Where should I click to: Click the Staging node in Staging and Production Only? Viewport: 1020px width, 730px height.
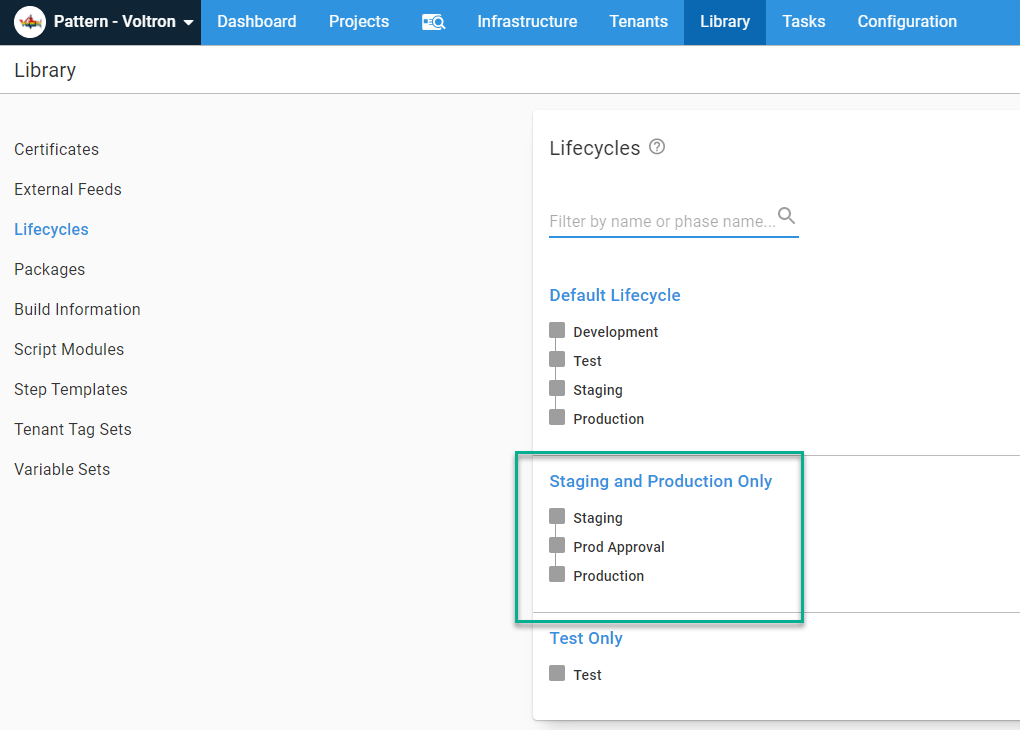[557, 516]
